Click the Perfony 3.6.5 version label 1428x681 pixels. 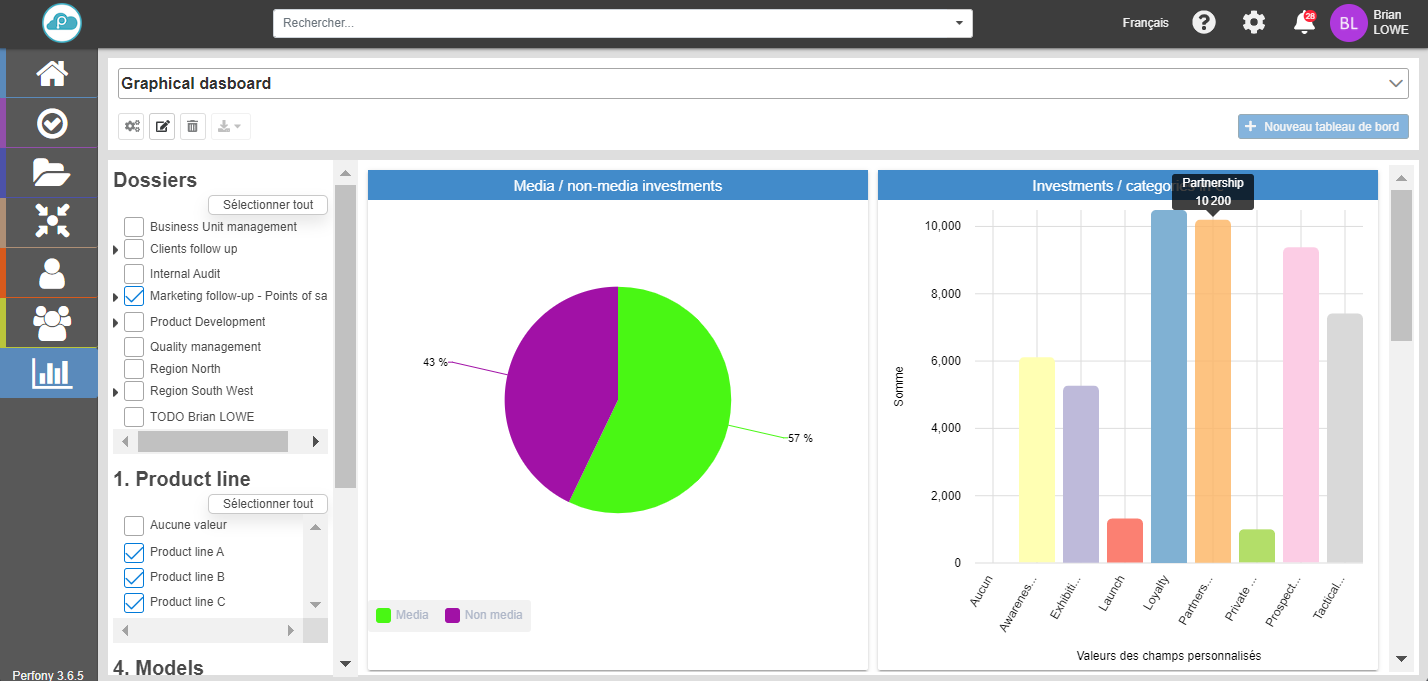click(x=48, y=675)
